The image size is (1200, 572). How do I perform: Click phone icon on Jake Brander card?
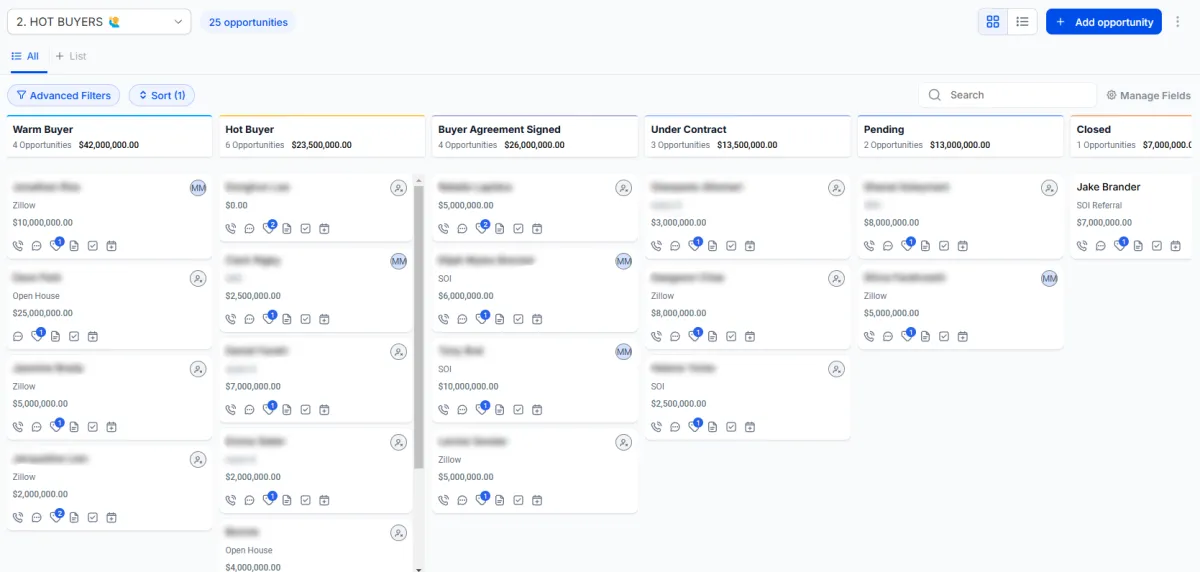pos(1082,245)
